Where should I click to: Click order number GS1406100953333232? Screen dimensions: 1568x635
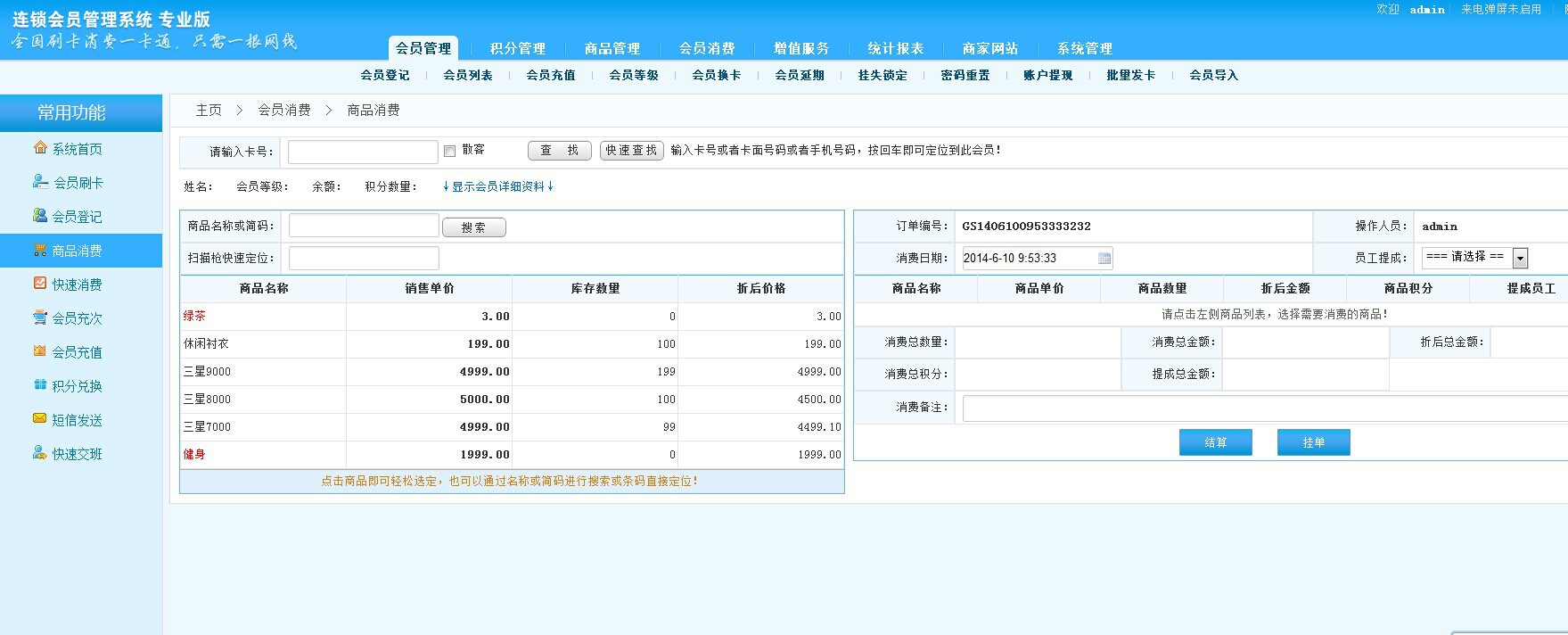tap(1026, 227)
